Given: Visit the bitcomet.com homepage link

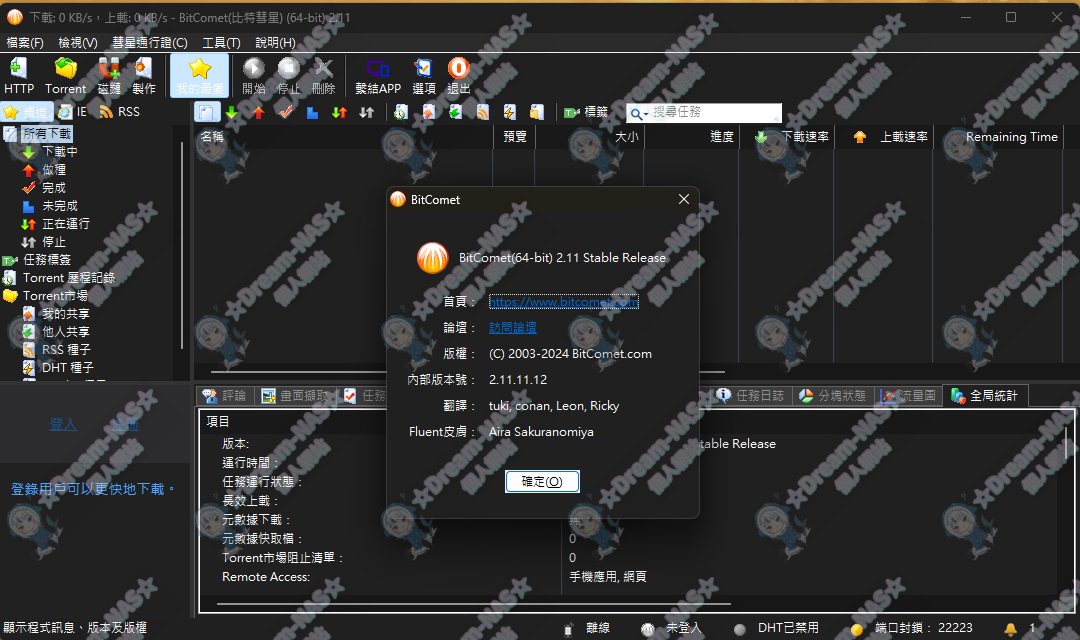Looking at the screenshot, I should (x=563, y=301).
